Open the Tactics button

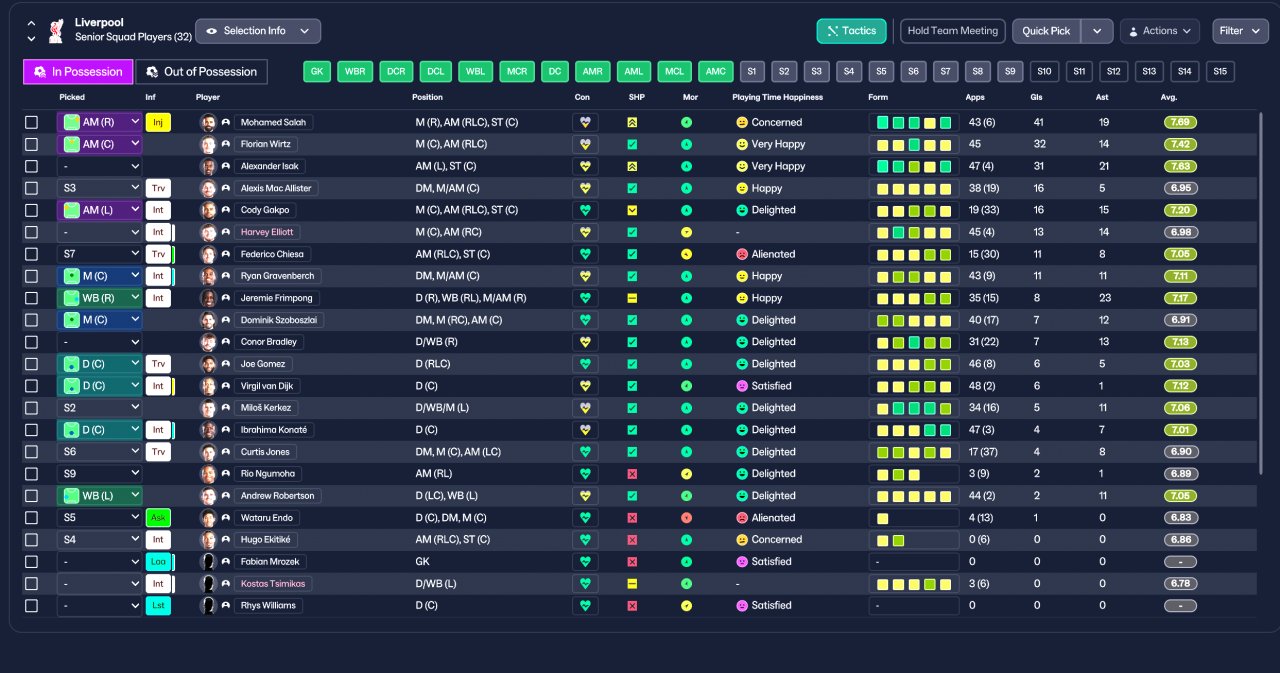[851, 31]
